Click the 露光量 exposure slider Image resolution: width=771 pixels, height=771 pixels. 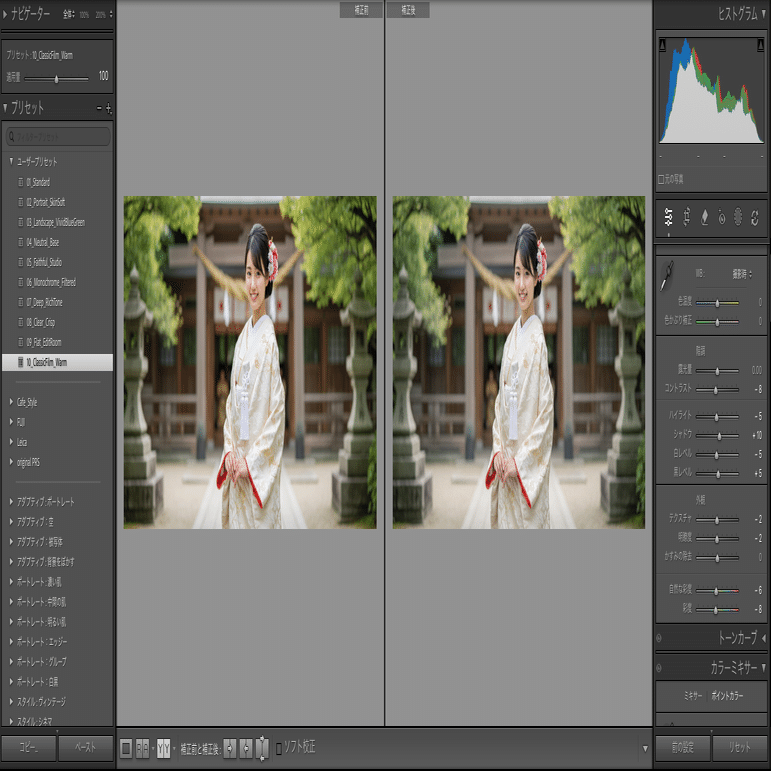717,371
